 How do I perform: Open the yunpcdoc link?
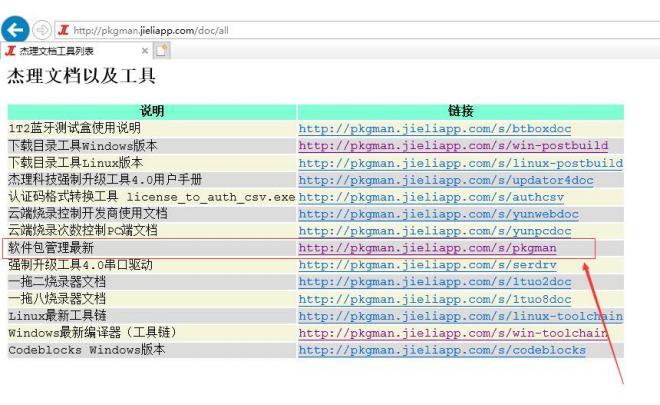(435, 231)
